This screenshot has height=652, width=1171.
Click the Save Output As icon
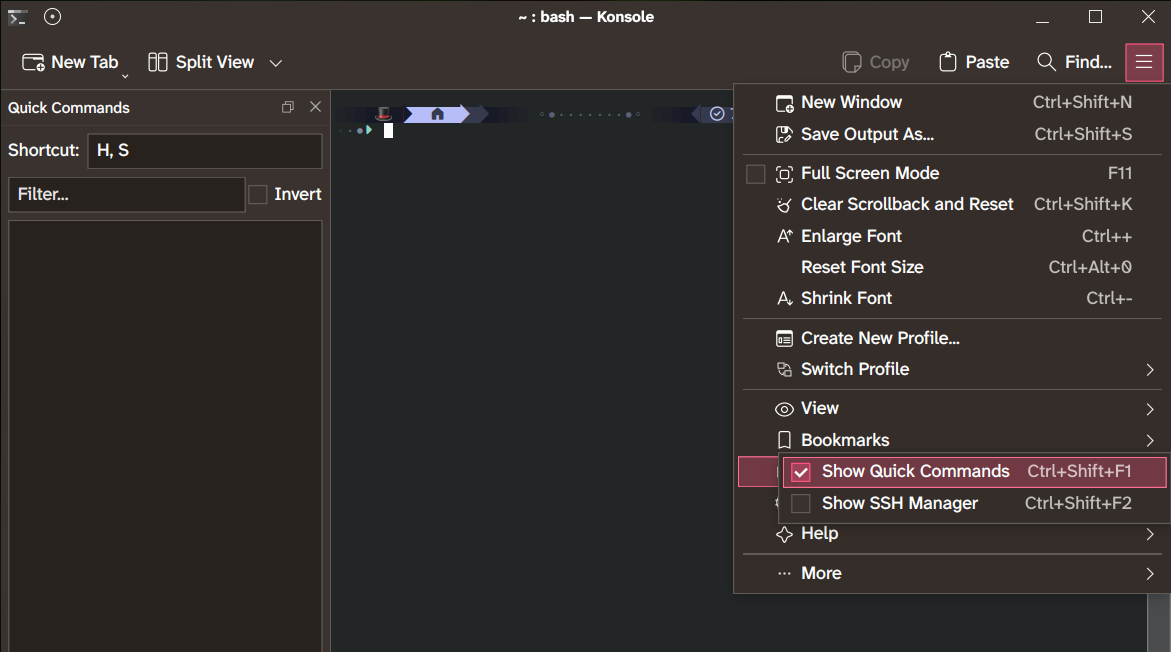coord(784,134)
